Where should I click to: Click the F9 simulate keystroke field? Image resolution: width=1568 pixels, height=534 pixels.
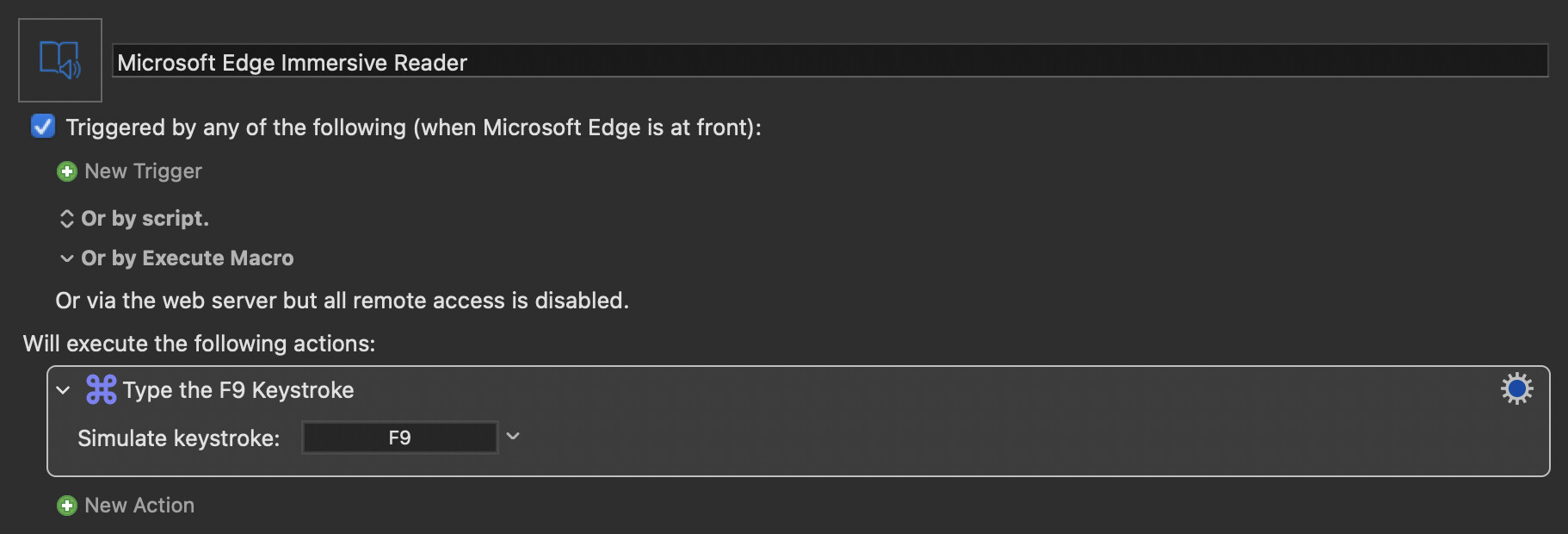(x=400, y=438)
